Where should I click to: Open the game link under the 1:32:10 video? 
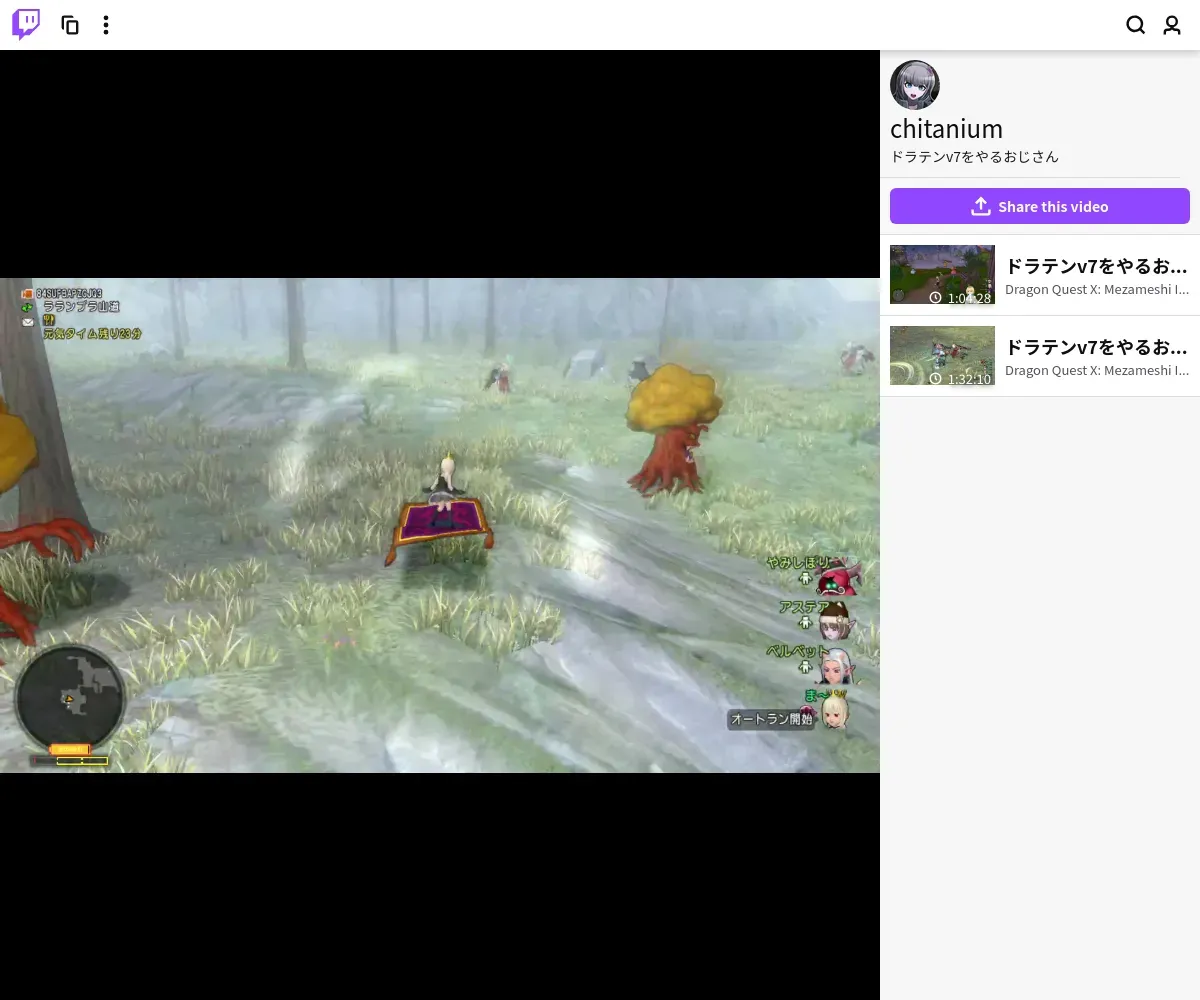tap(1097, 370)
